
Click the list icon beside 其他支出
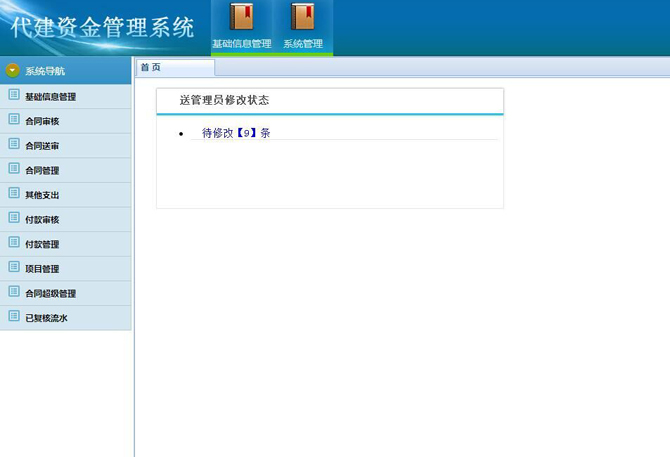pos(14,194)
